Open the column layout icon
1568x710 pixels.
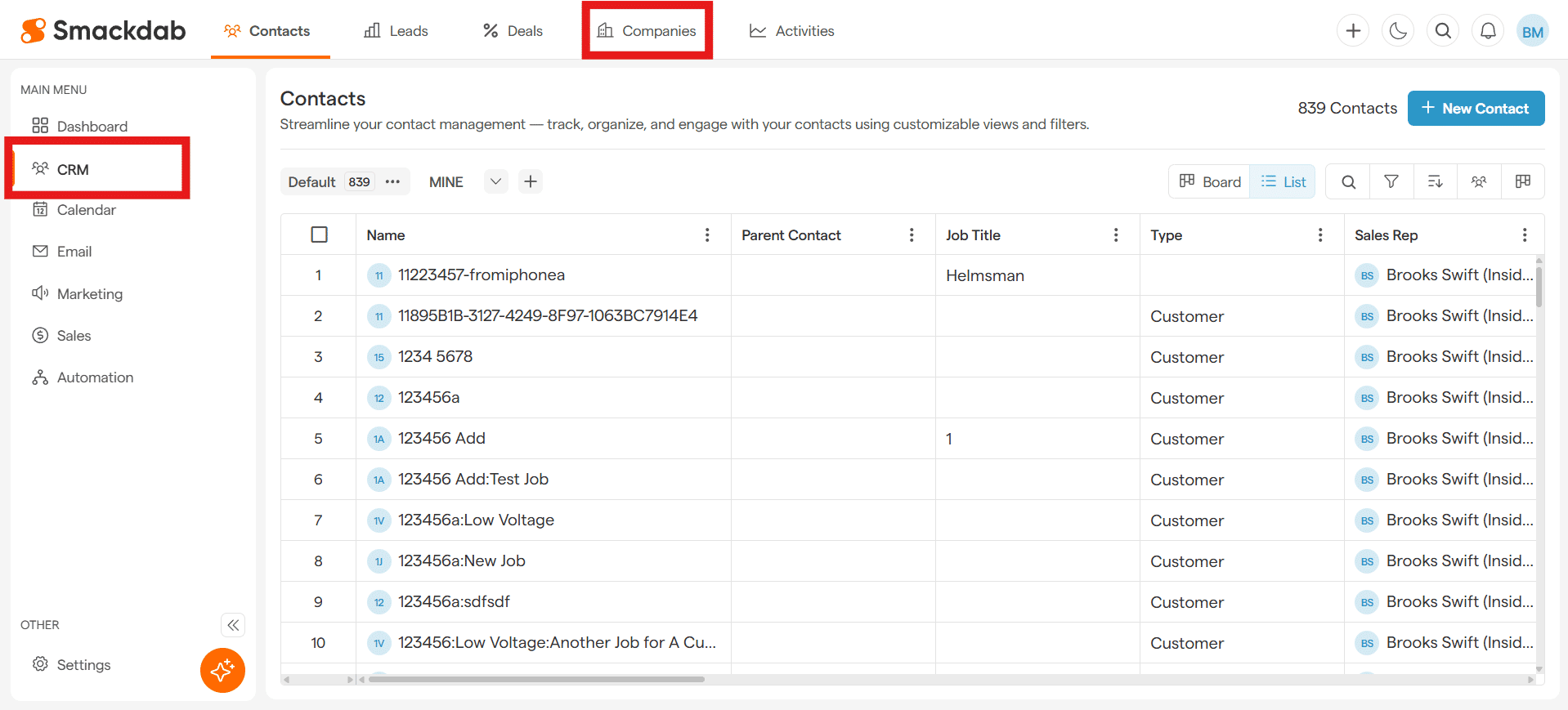pos(1522,181)
